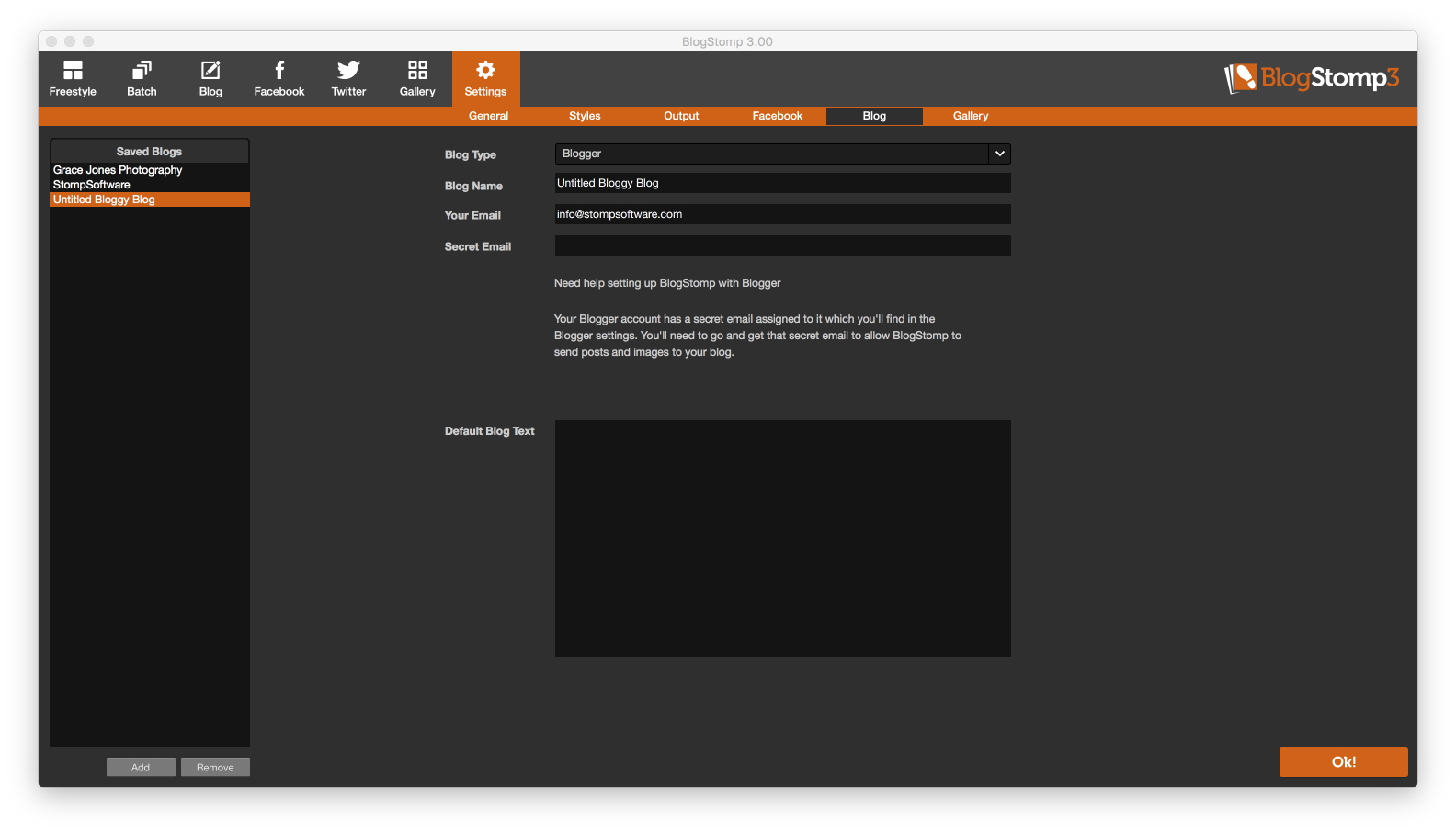
Task: Open the Gallery tool in top toolbar
Action: point(417,79)
